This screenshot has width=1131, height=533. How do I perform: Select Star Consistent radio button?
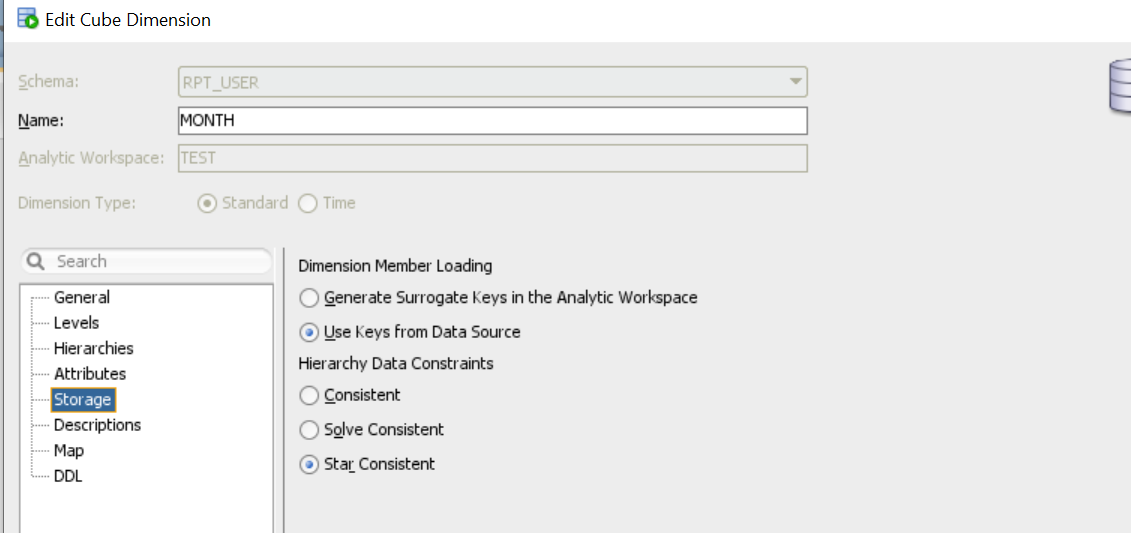(310, 464)
